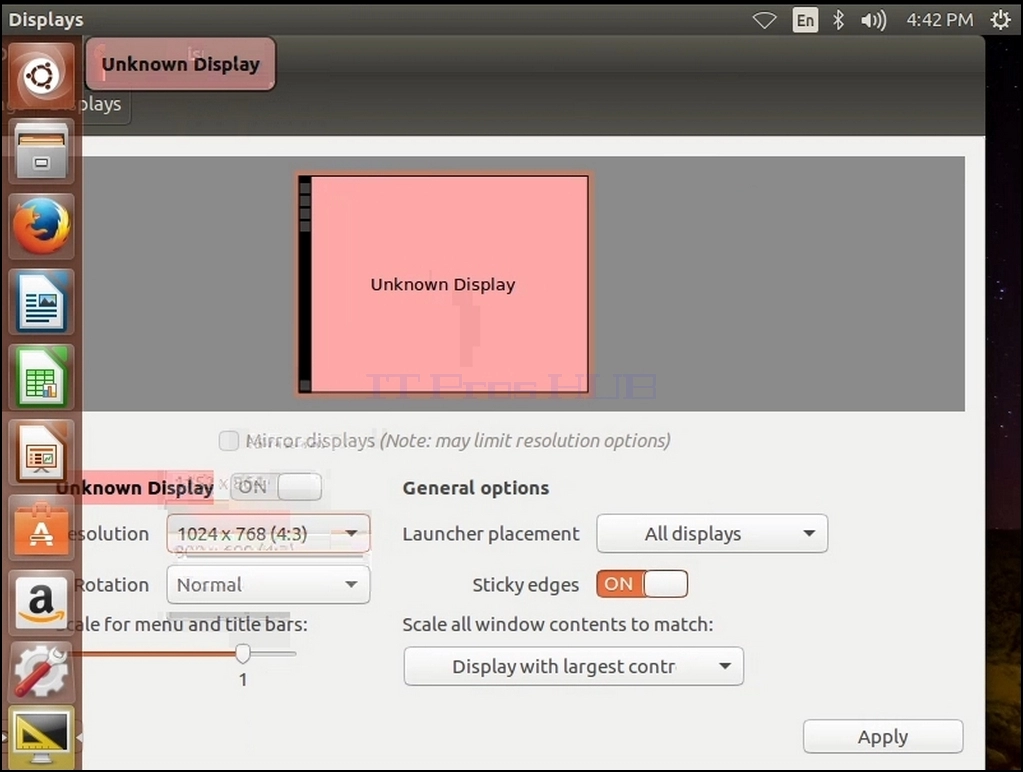
Task: Click the volume indicator in top bar
Action: tap(873, 20)
